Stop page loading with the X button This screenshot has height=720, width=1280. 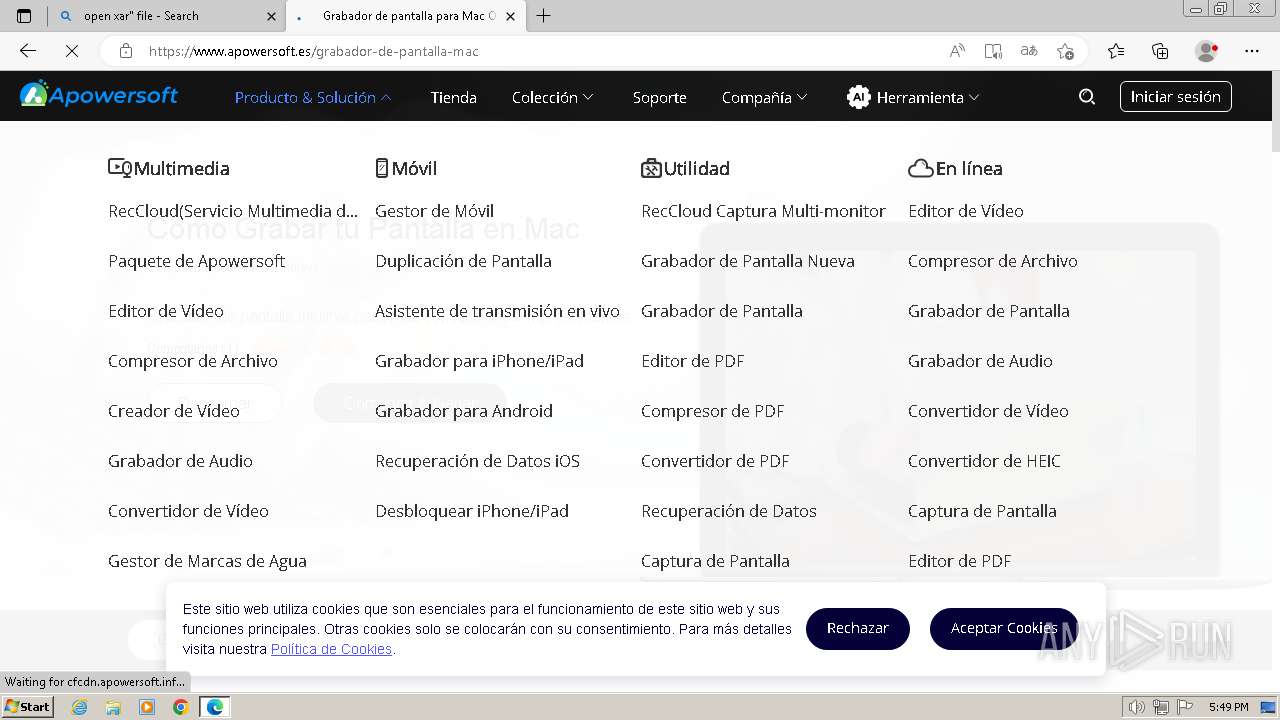click(x=72, y=51)
